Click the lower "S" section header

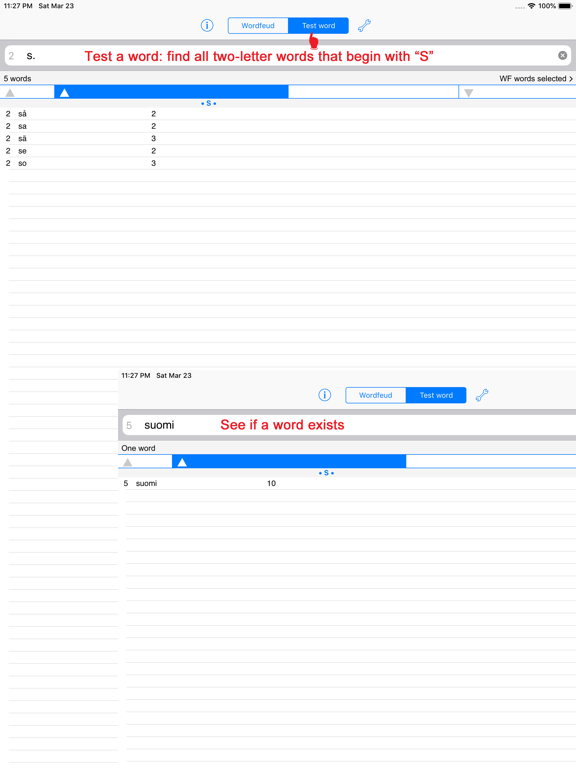click(326, 473)
